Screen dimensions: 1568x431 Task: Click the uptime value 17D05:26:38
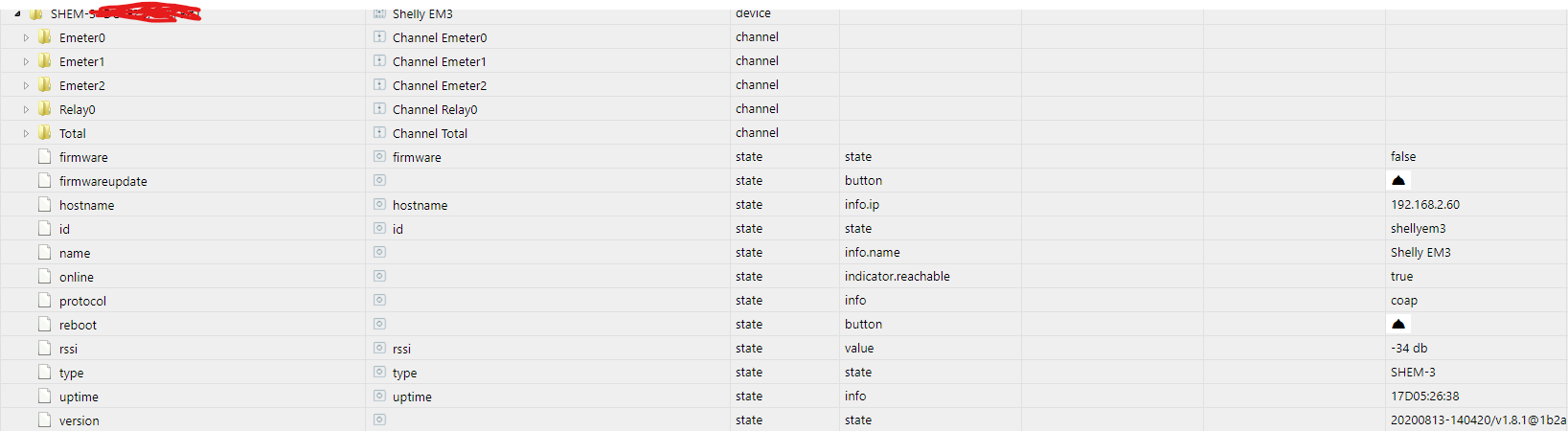1425,397
